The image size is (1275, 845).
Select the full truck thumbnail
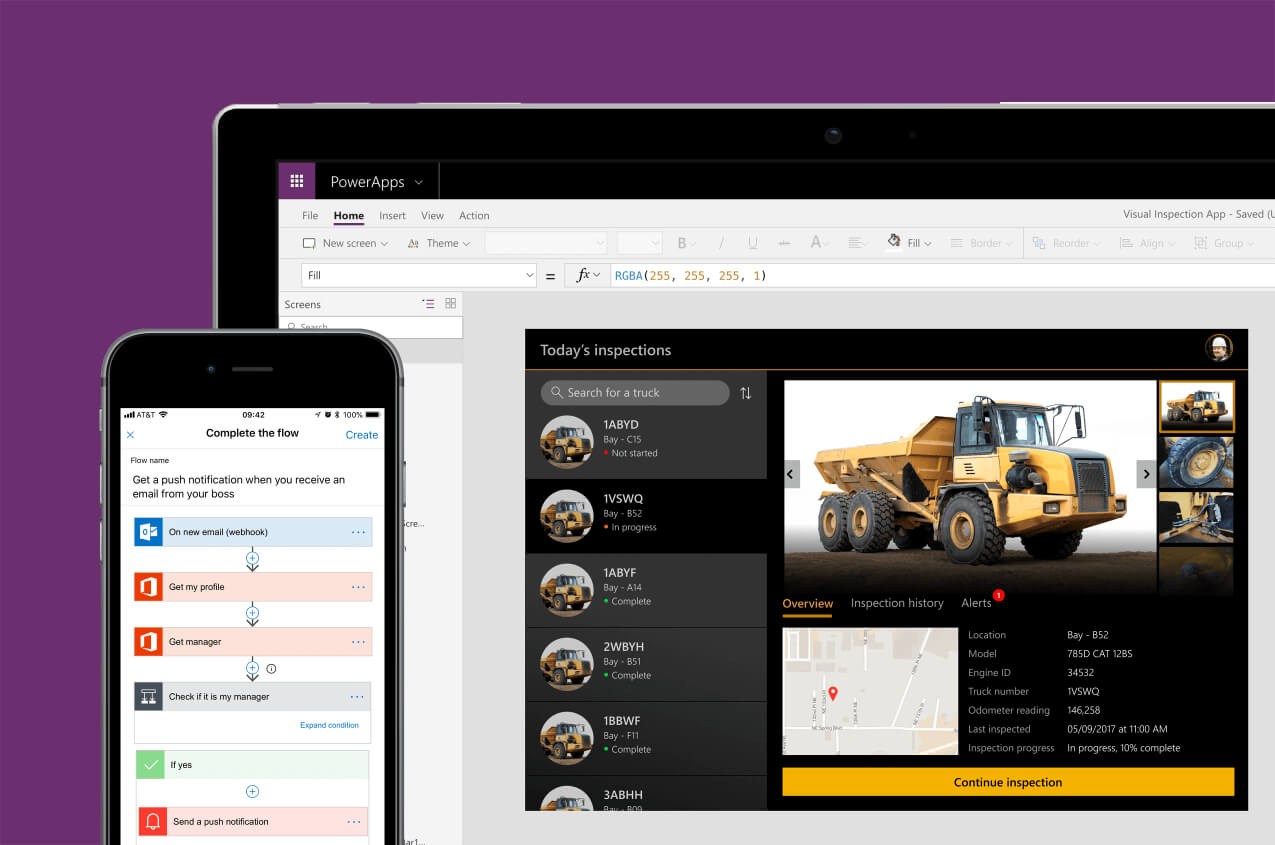(x=1197, y=406)
